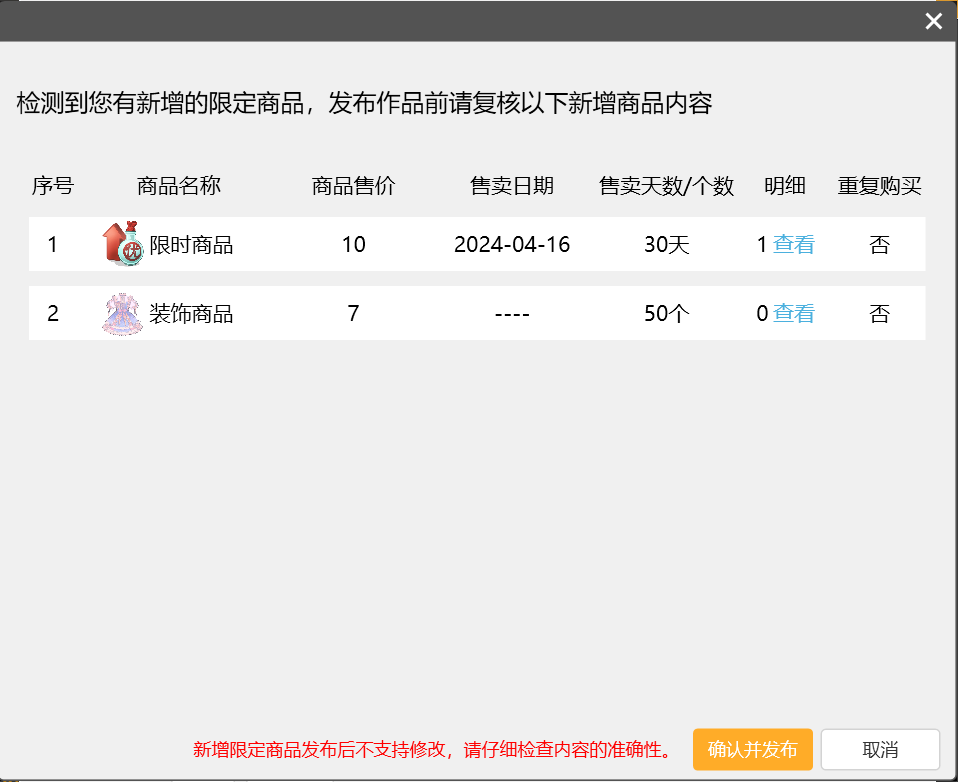Viewport: 958px width, 782px height.
Task: Open 查看 details for 装饰商品
Action: point(793,314)
